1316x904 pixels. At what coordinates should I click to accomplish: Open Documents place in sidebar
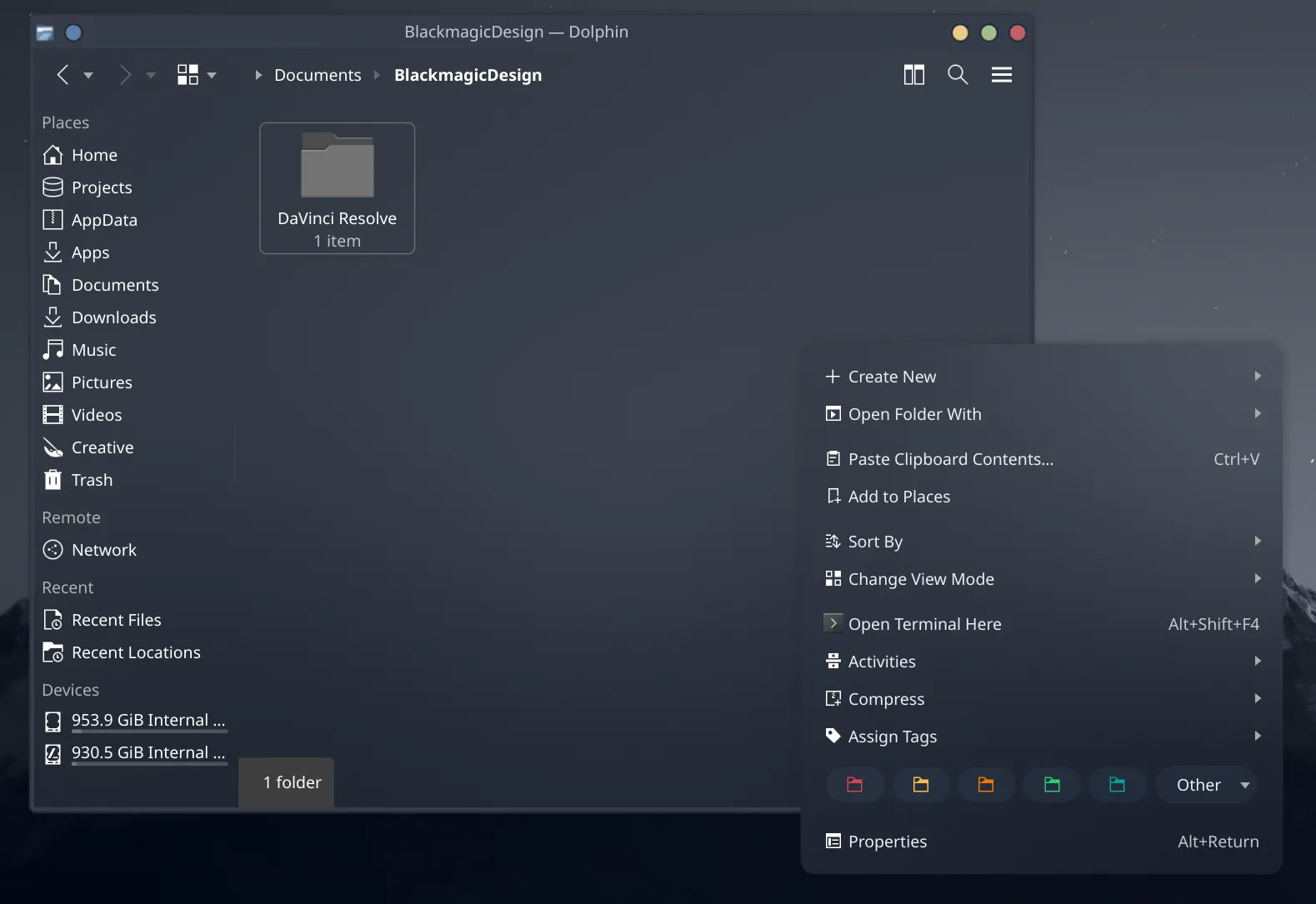(x=133, y=285)
